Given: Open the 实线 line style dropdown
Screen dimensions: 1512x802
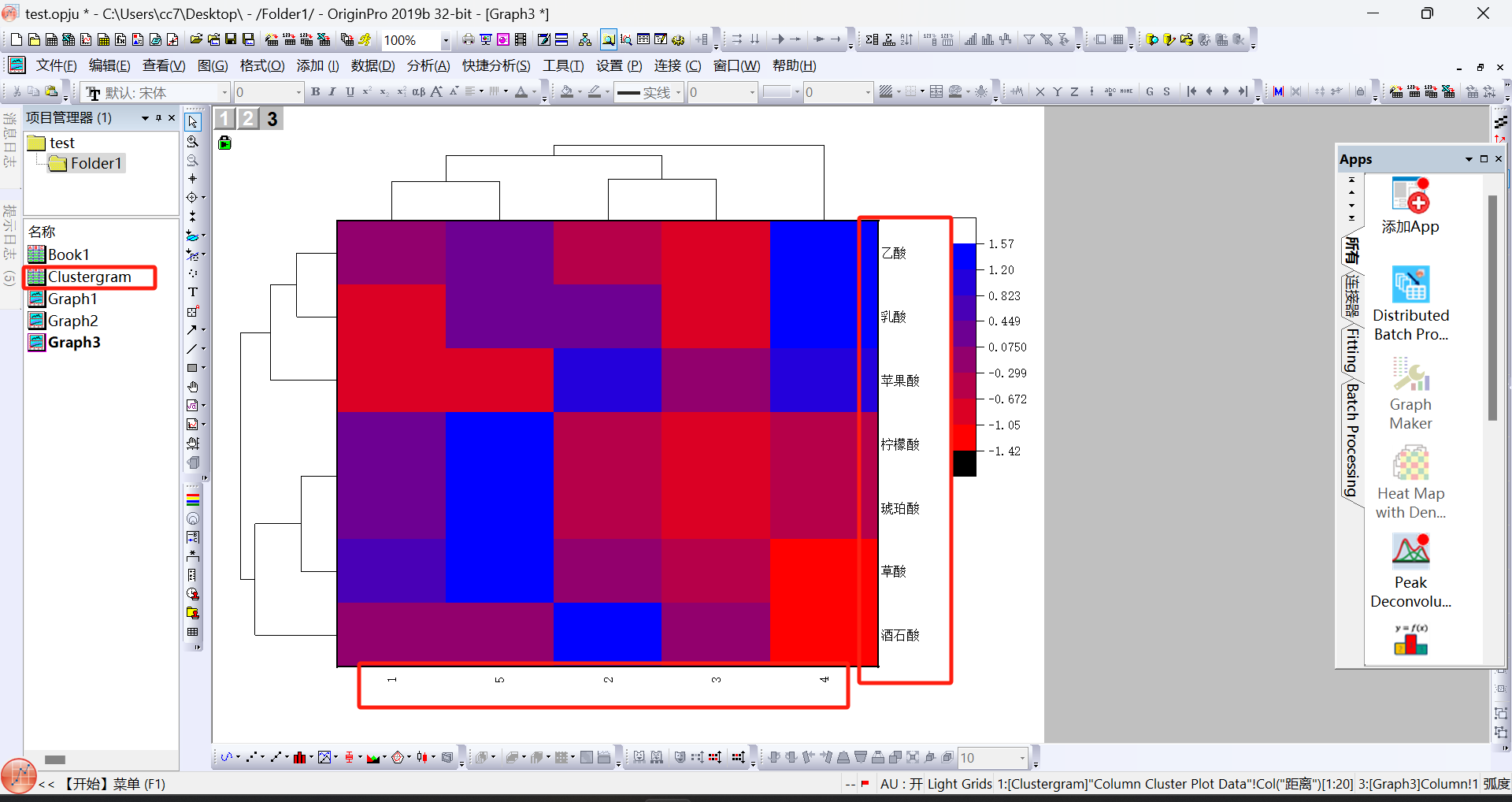Looking at the screenshot, I should [678, 93].
